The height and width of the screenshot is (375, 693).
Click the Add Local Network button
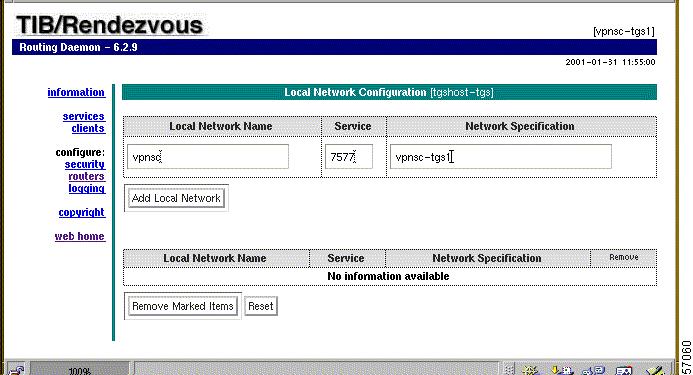(176, 198)
